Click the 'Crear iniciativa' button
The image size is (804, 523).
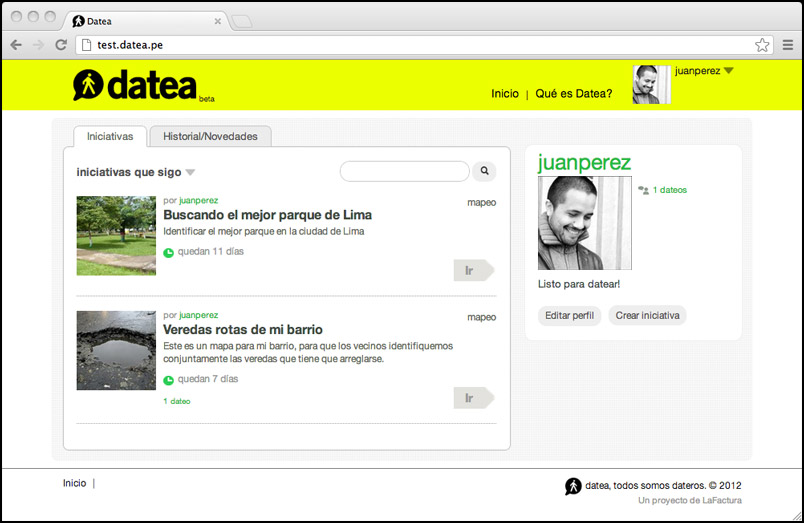point(647,315)
